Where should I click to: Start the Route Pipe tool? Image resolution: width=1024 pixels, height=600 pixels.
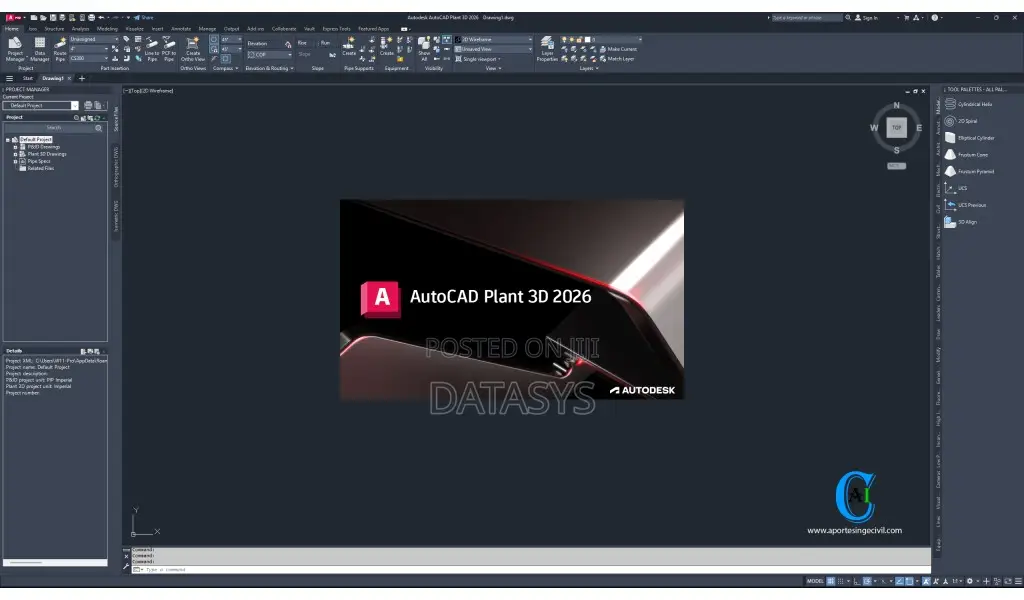60,50
